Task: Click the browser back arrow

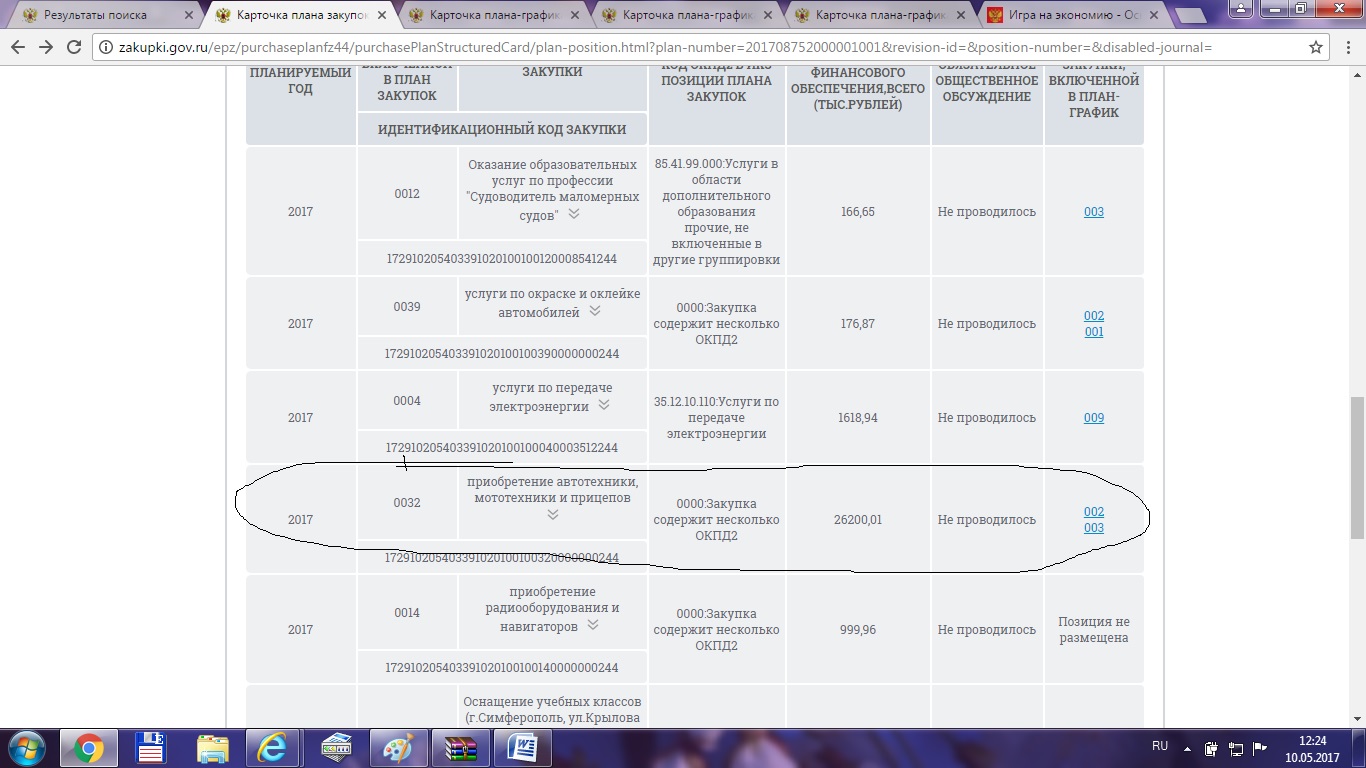Action: (x=18, y=47)
